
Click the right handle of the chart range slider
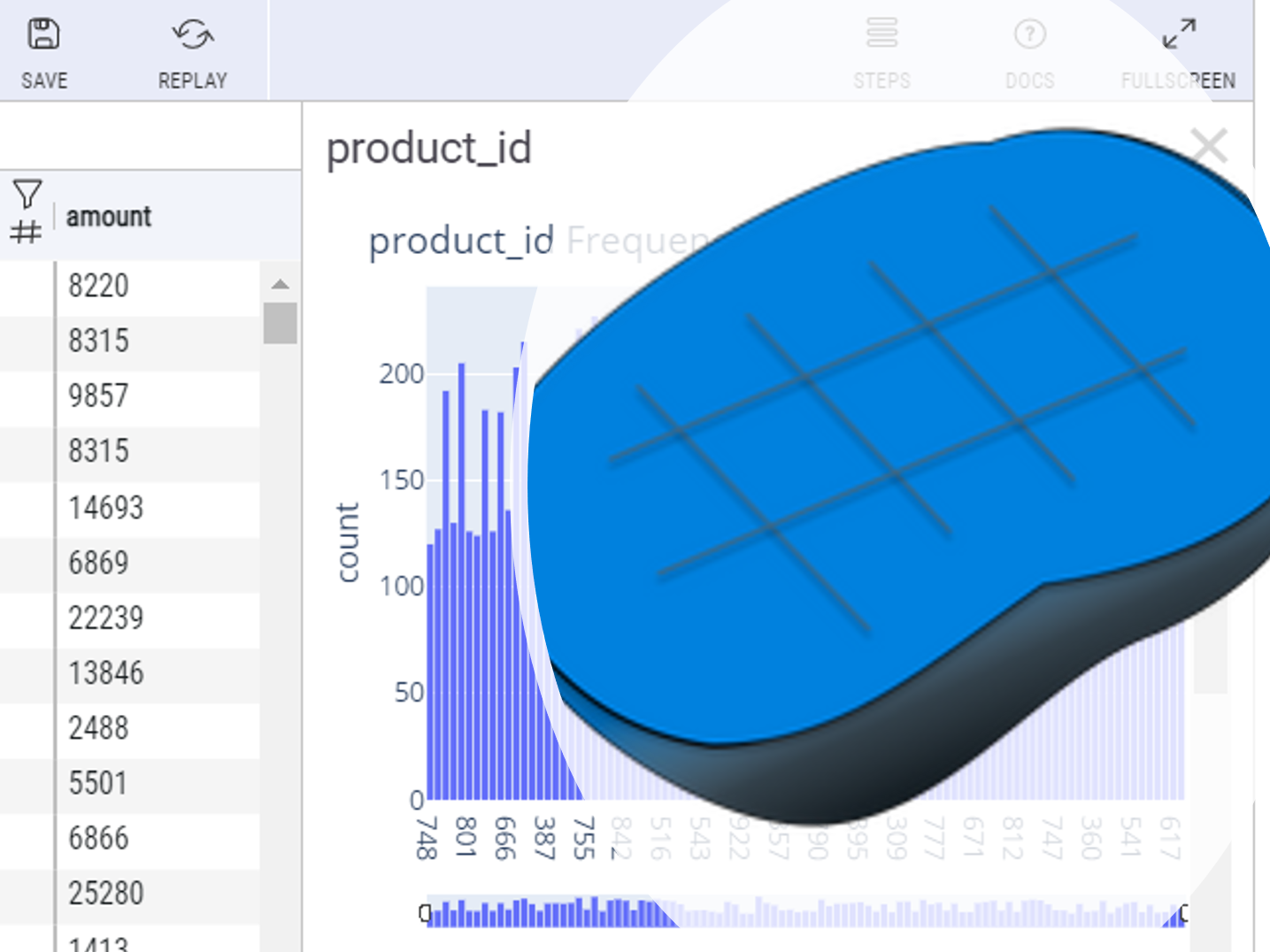pyautogui.click(x=1181, y=913)
